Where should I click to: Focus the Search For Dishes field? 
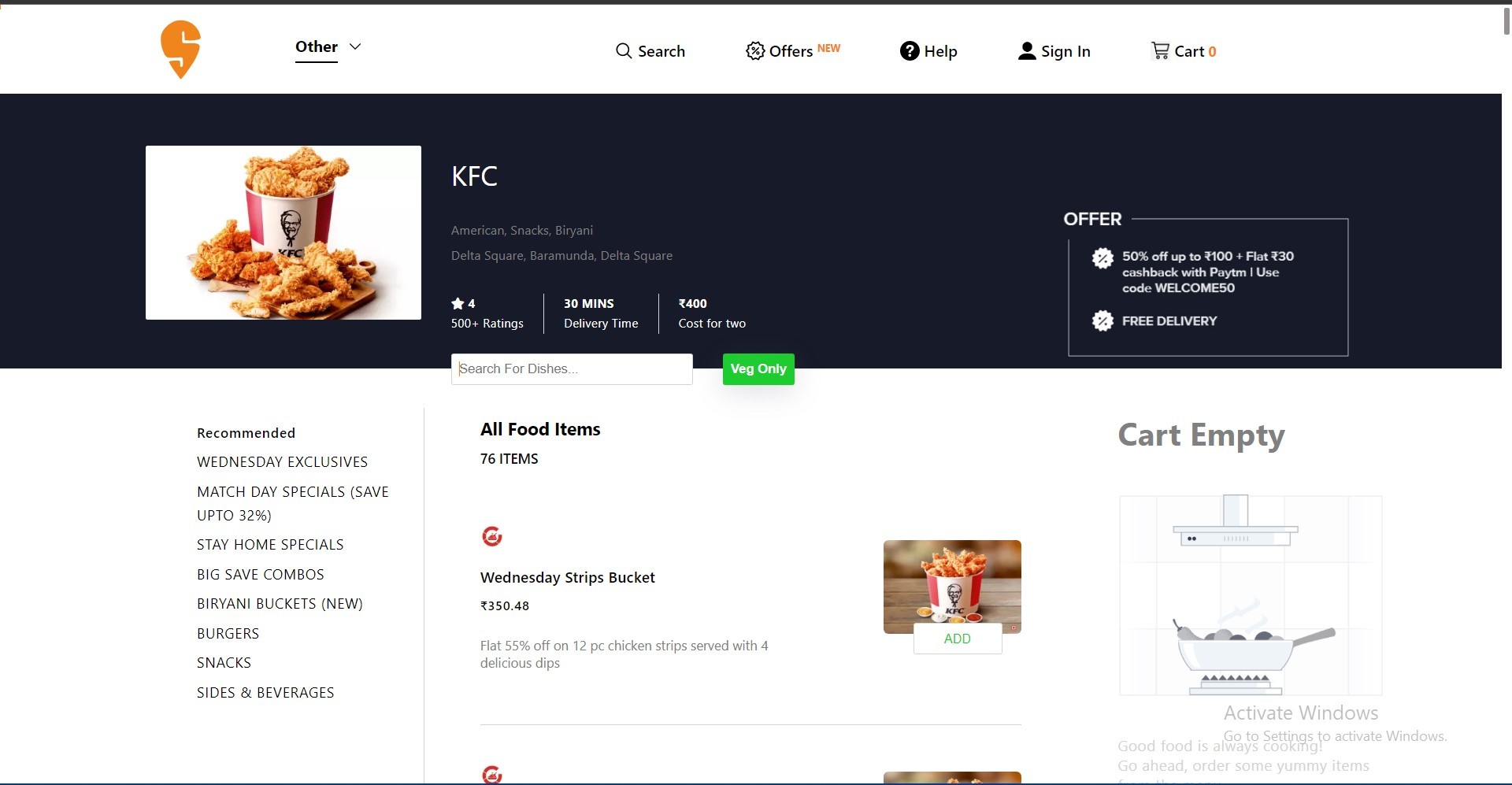point(572,368)
